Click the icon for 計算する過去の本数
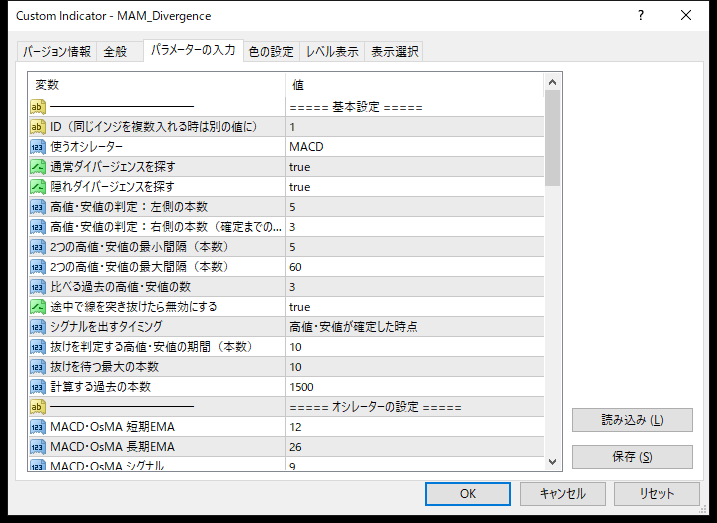 coord(38,387)
